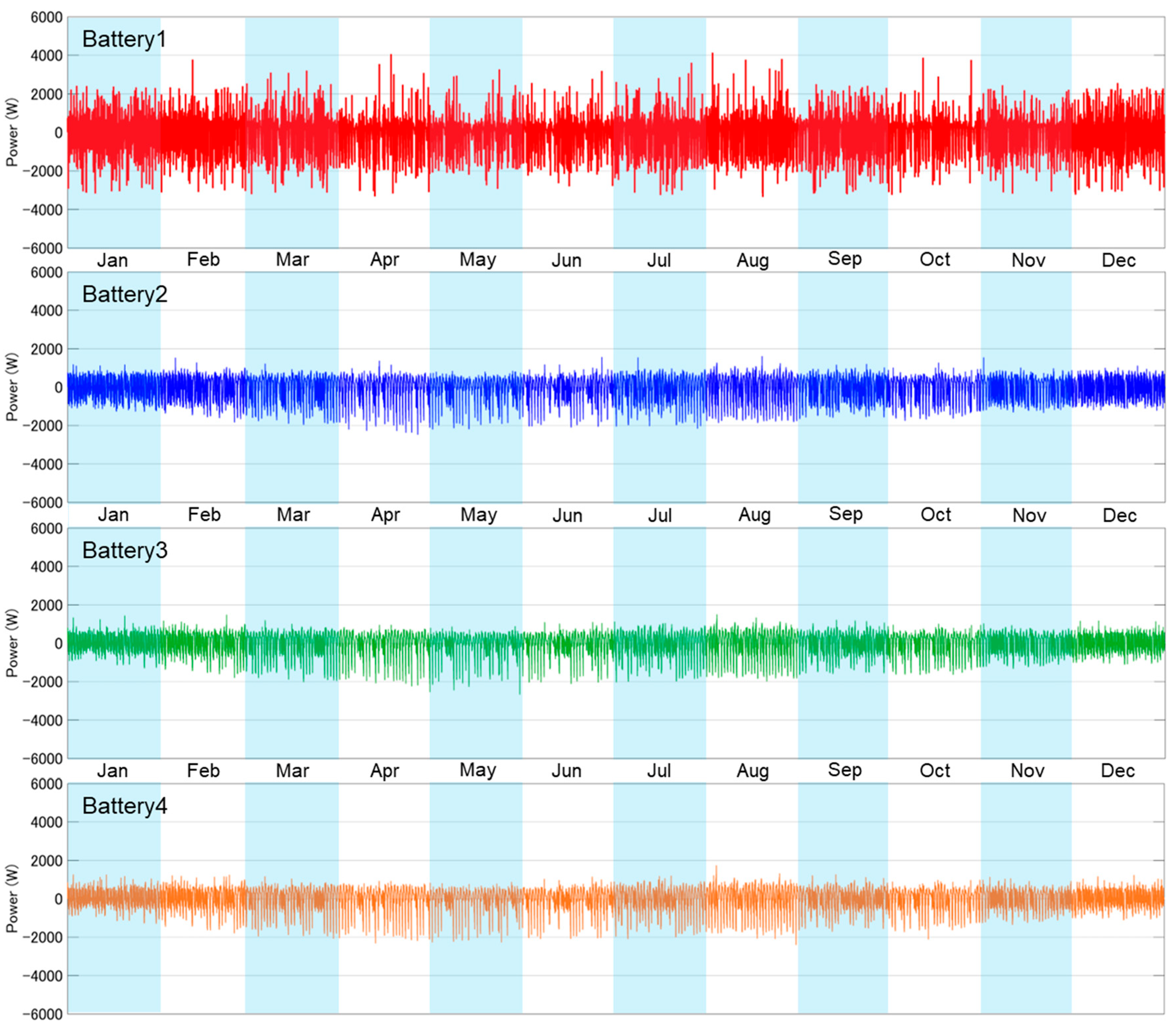Click the Battery2 chart title label
Viewport: 1176px width, 1031px height.
(125, 295)
